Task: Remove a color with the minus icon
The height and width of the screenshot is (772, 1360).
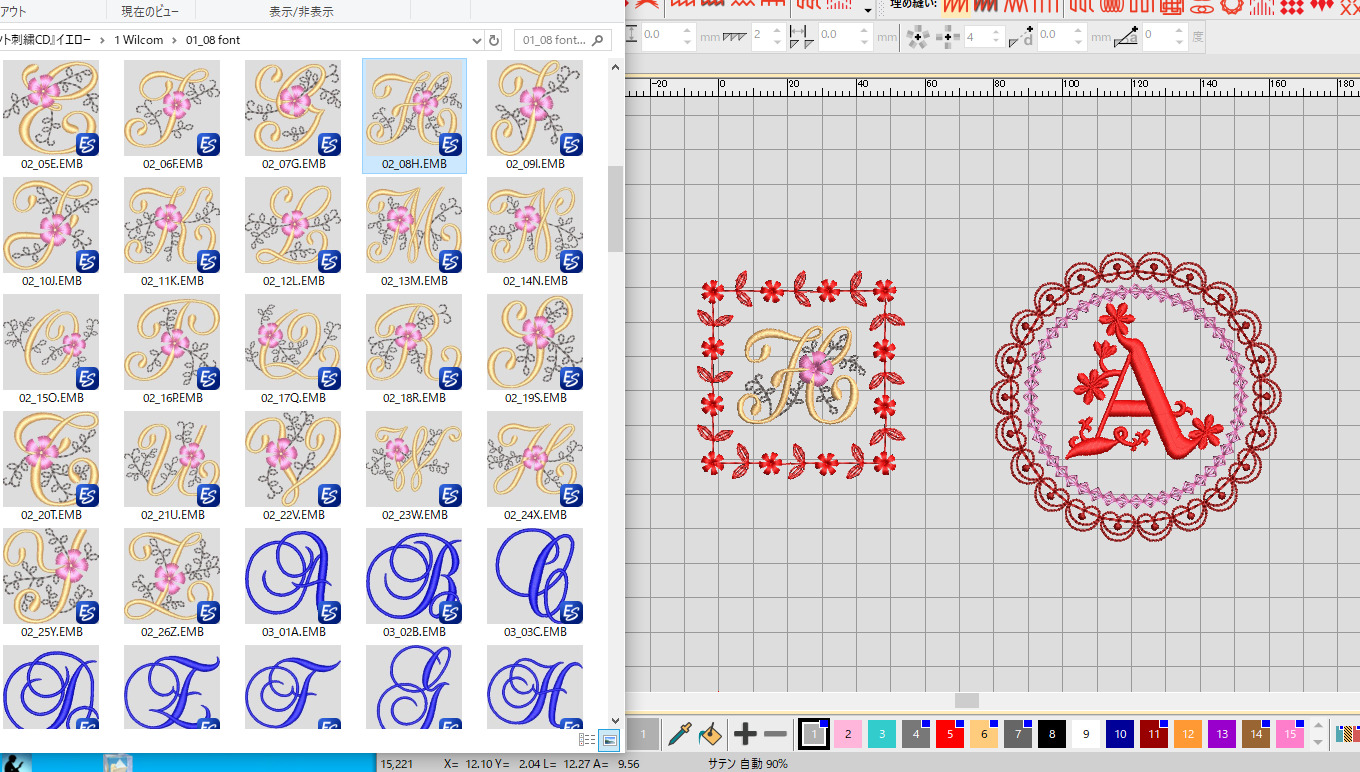Action: tap(775, 735)
